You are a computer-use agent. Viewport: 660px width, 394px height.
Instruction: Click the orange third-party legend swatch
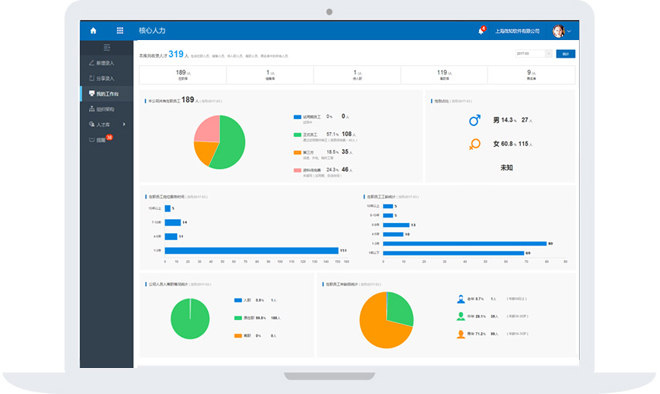pyautogui.click(x=297, y=152)
